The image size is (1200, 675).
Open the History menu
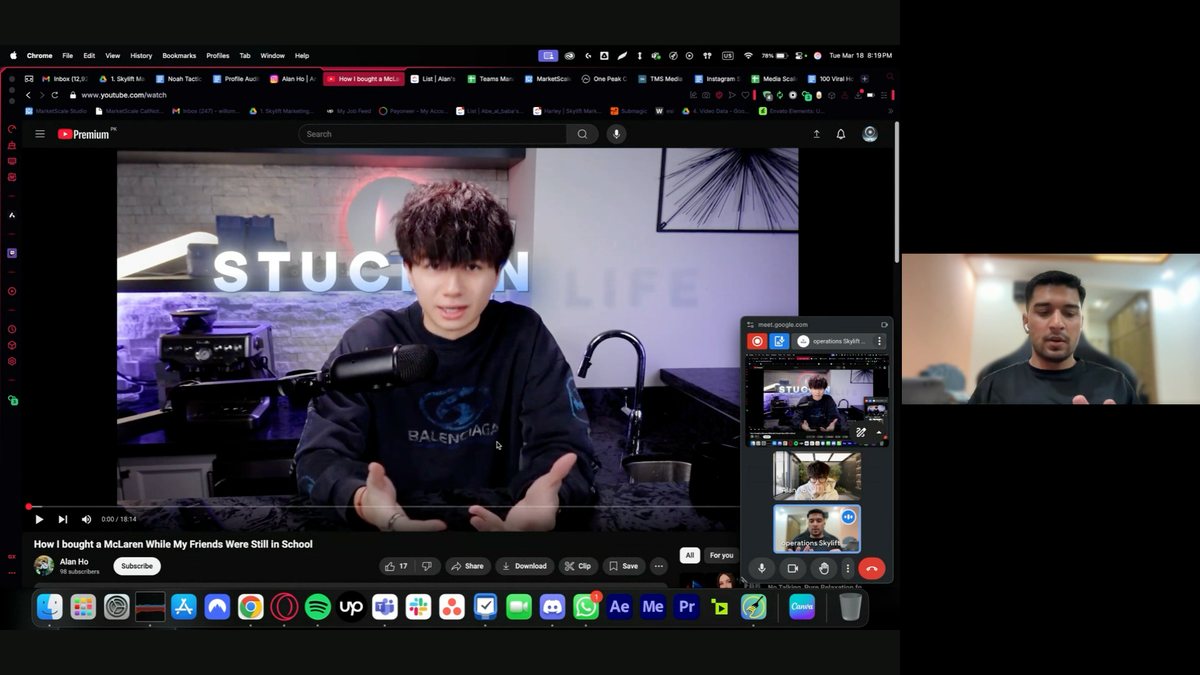coord(141,56)
